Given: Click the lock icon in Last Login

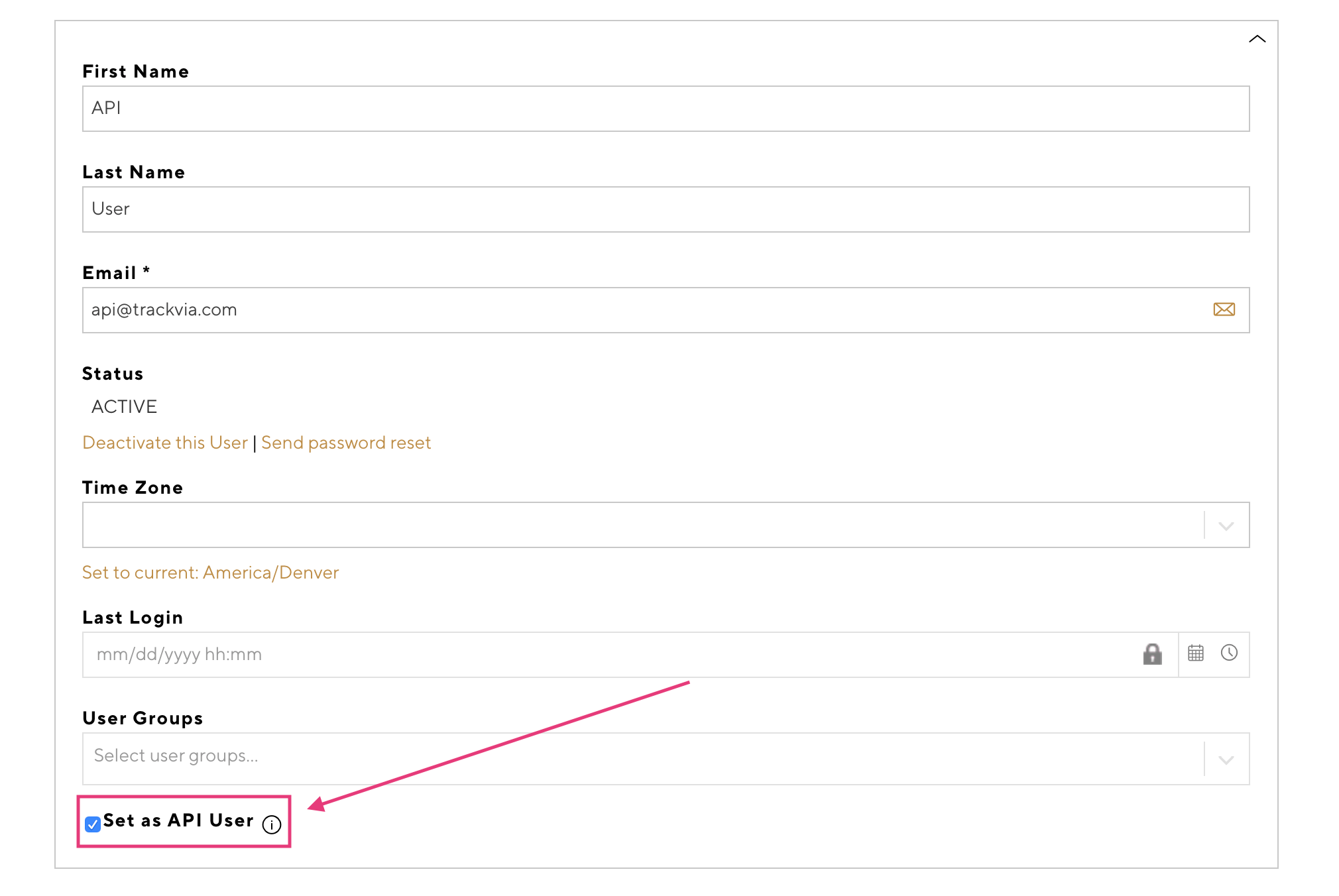Looking at the screenshot, I should 1152,654.
